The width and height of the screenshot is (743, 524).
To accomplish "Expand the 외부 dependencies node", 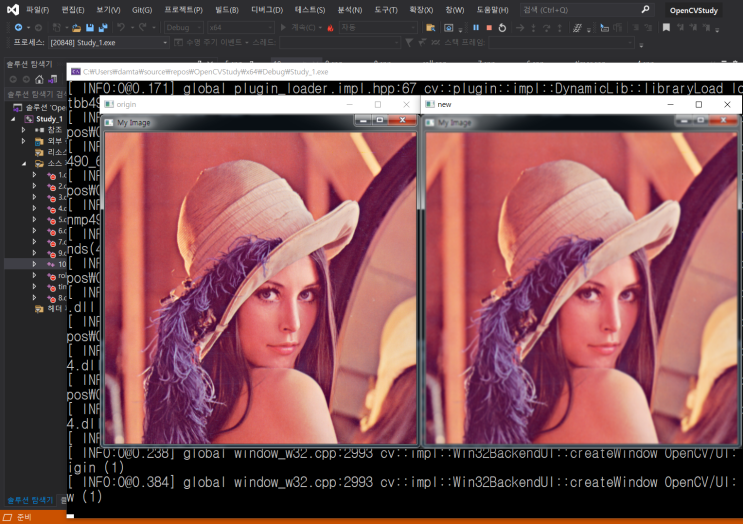I will coord(23,141).
